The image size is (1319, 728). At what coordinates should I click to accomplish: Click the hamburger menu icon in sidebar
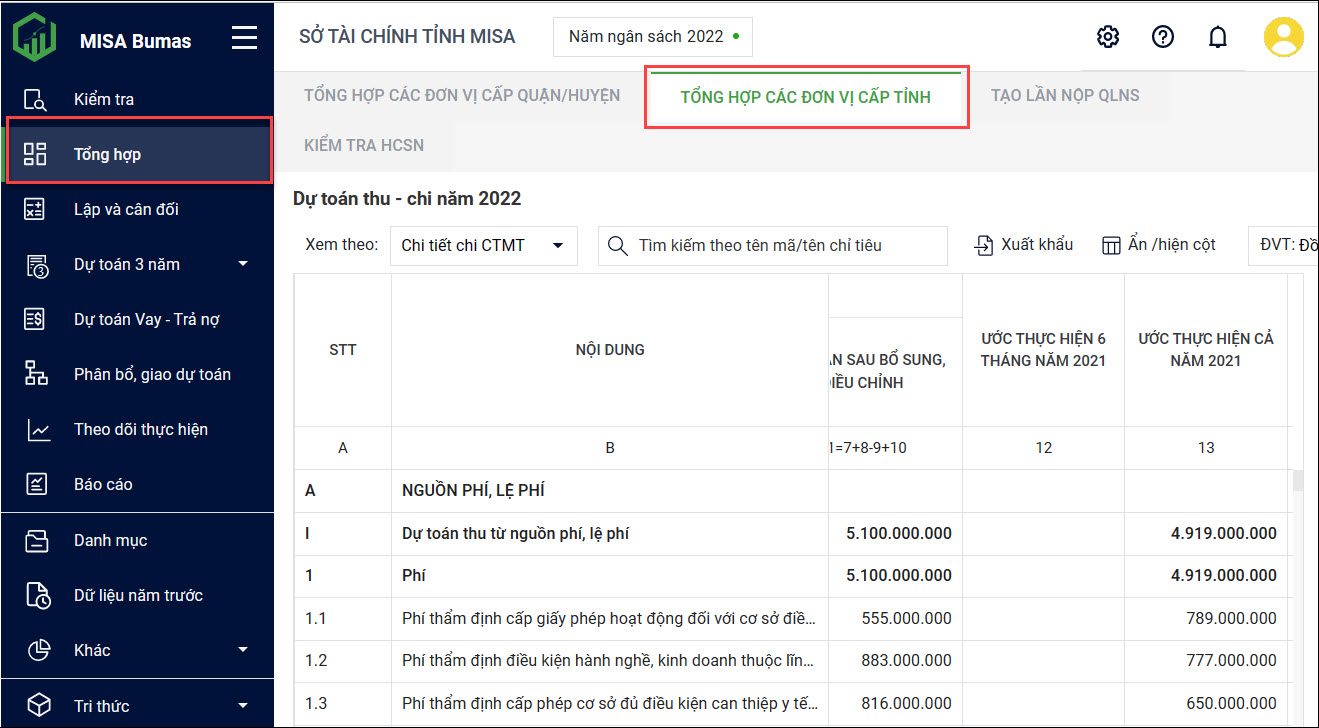244,38
